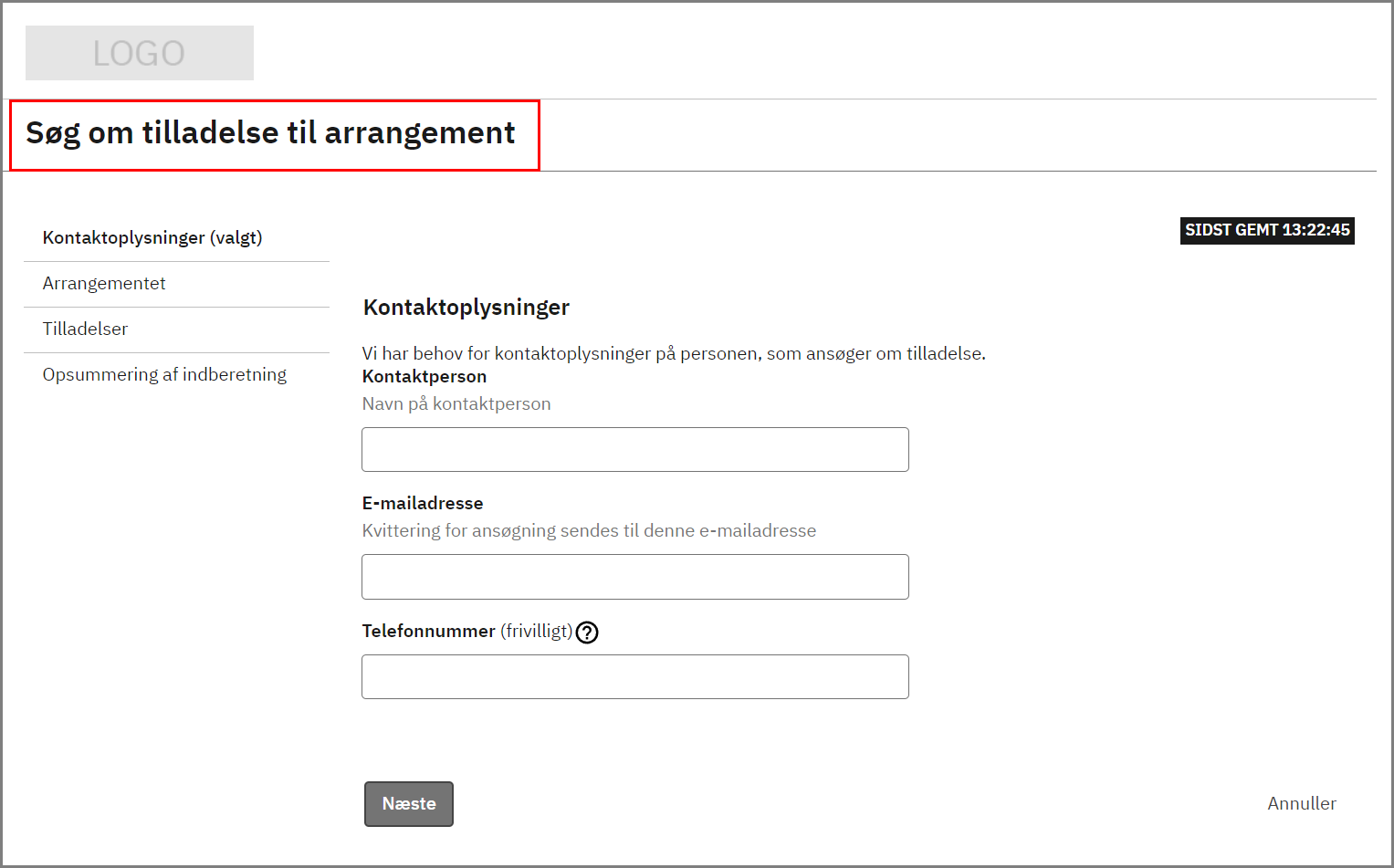Click the Kvittering for ansøgning hint text
Viewport: 1394px width, 868px height.
(x=588, y=531)
